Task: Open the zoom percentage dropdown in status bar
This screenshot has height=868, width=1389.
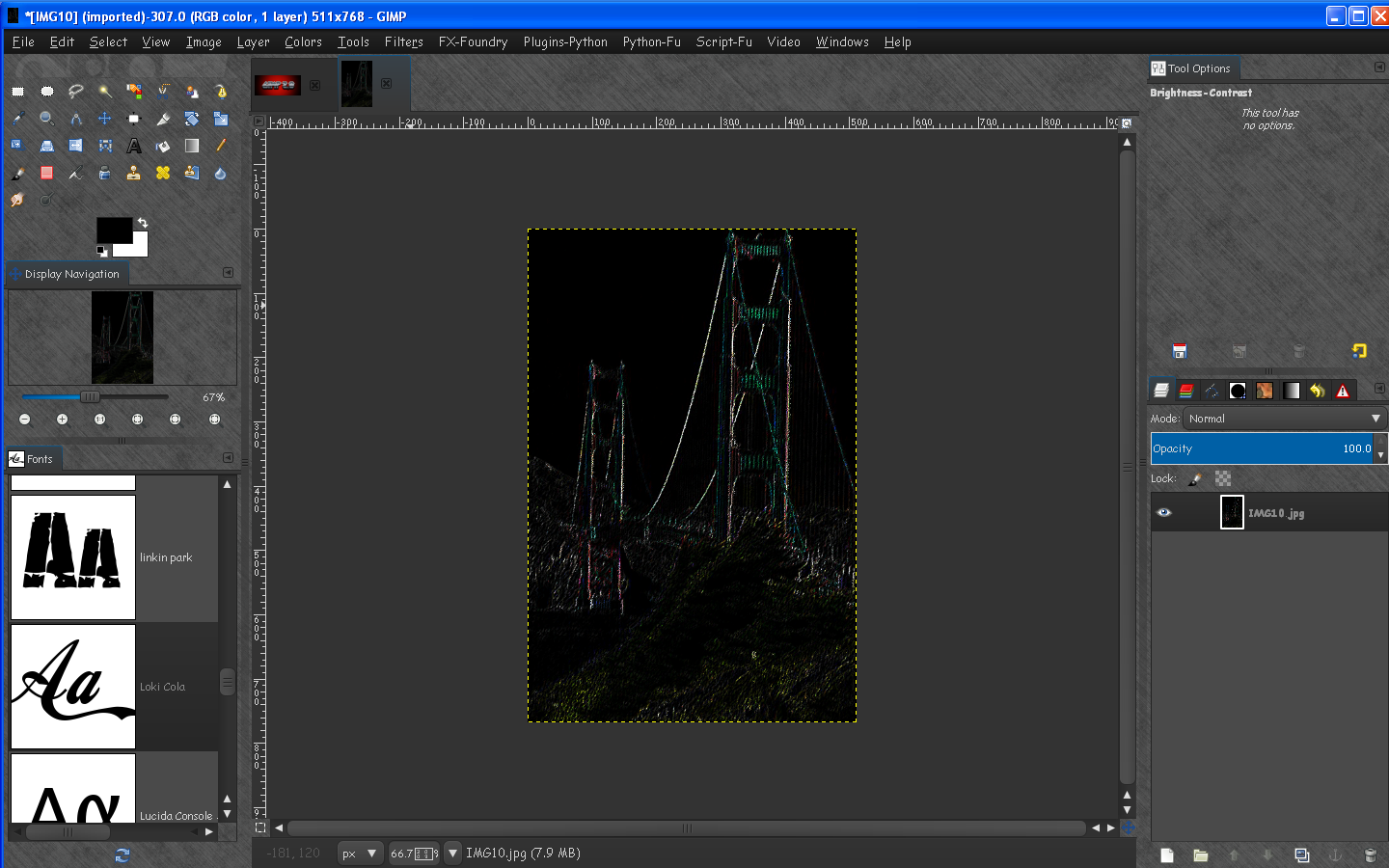Action: (x=452, y=853)
